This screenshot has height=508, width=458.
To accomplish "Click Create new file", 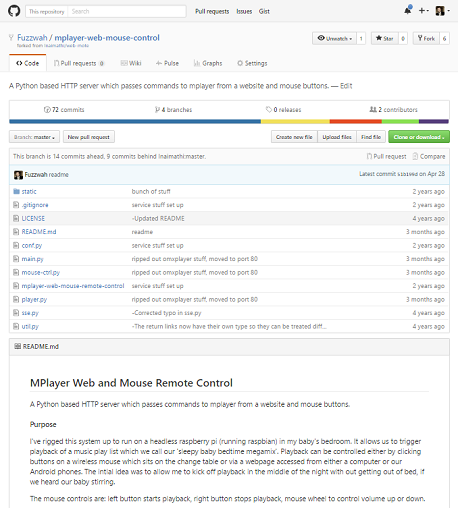I will (294, 137).
